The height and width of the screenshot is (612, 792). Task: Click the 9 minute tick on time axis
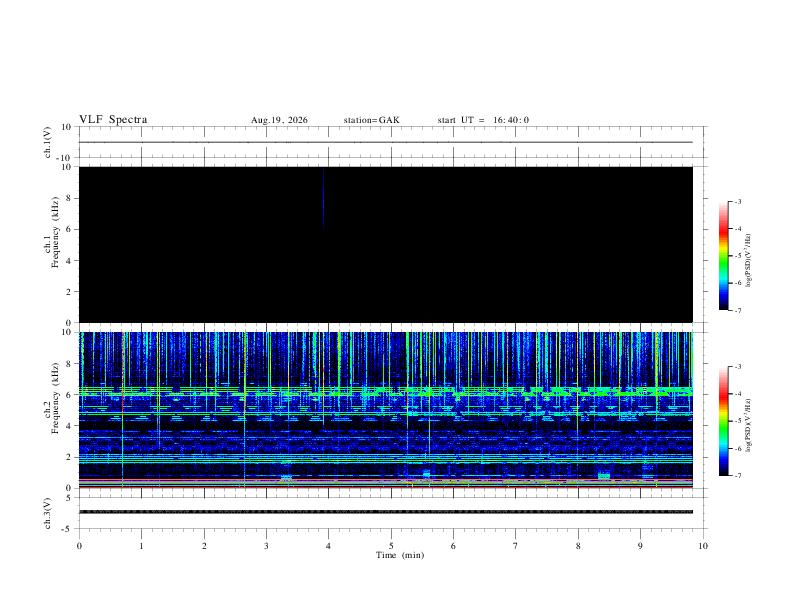point(640,546)
